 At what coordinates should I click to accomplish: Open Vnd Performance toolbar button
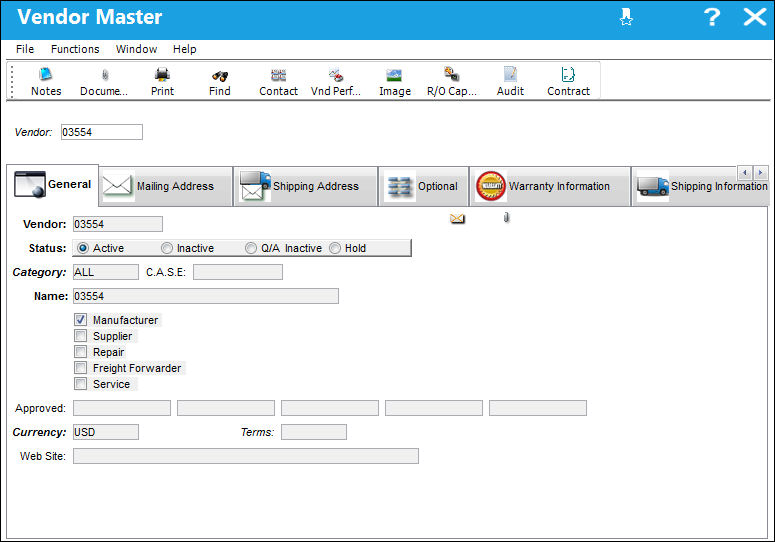coord(336,82)
